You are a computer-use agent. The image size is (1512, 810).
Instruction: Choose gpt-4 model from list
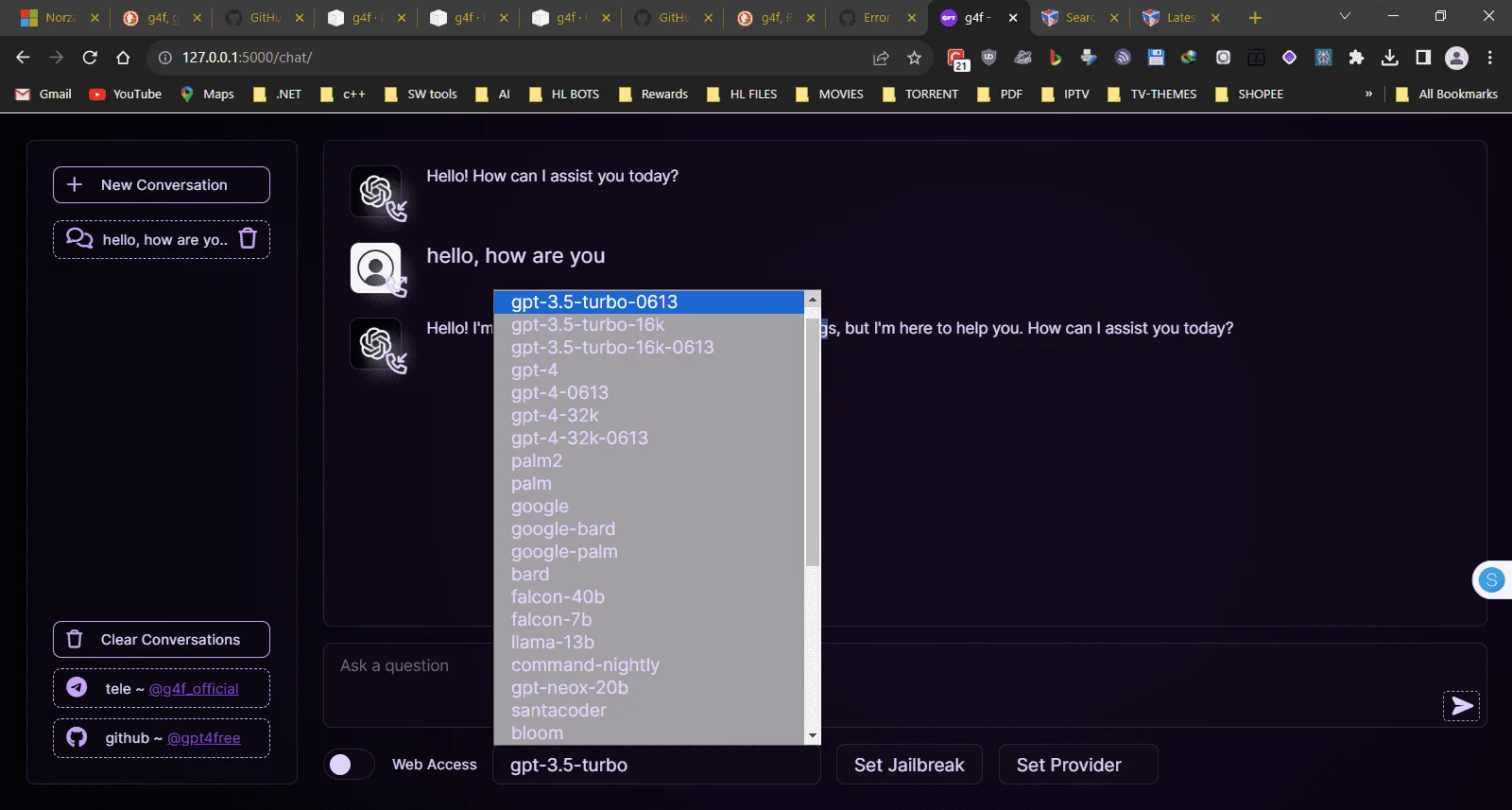pyautogui.click(x=649, y=371)
